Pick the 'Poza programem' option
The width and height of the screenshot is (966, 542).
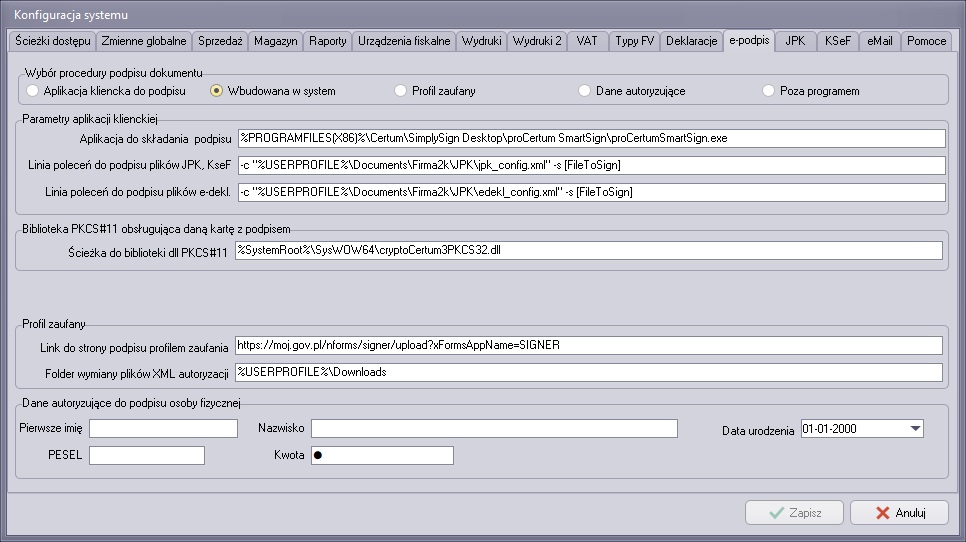[769, 91]
